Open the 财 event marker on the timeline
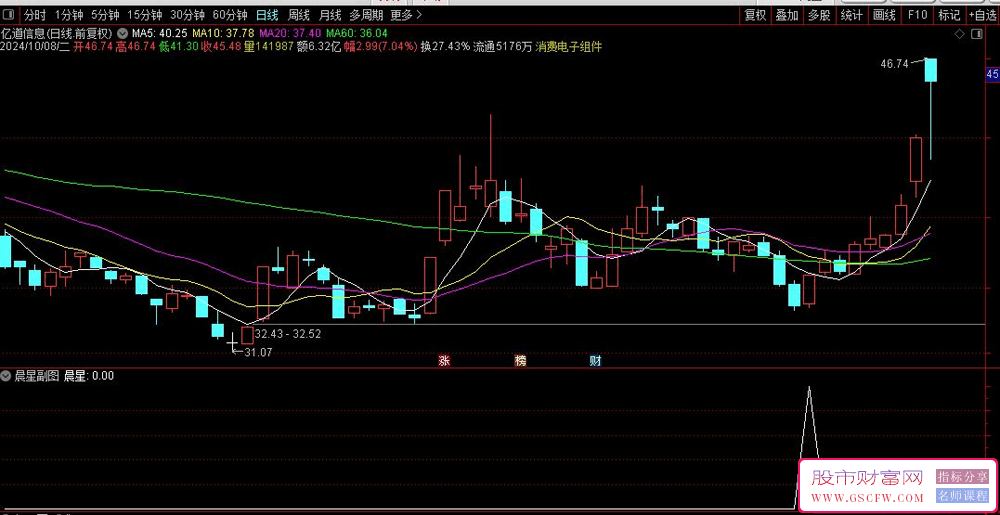Screen dimensions: 1000x515 (x=596, y=361)
